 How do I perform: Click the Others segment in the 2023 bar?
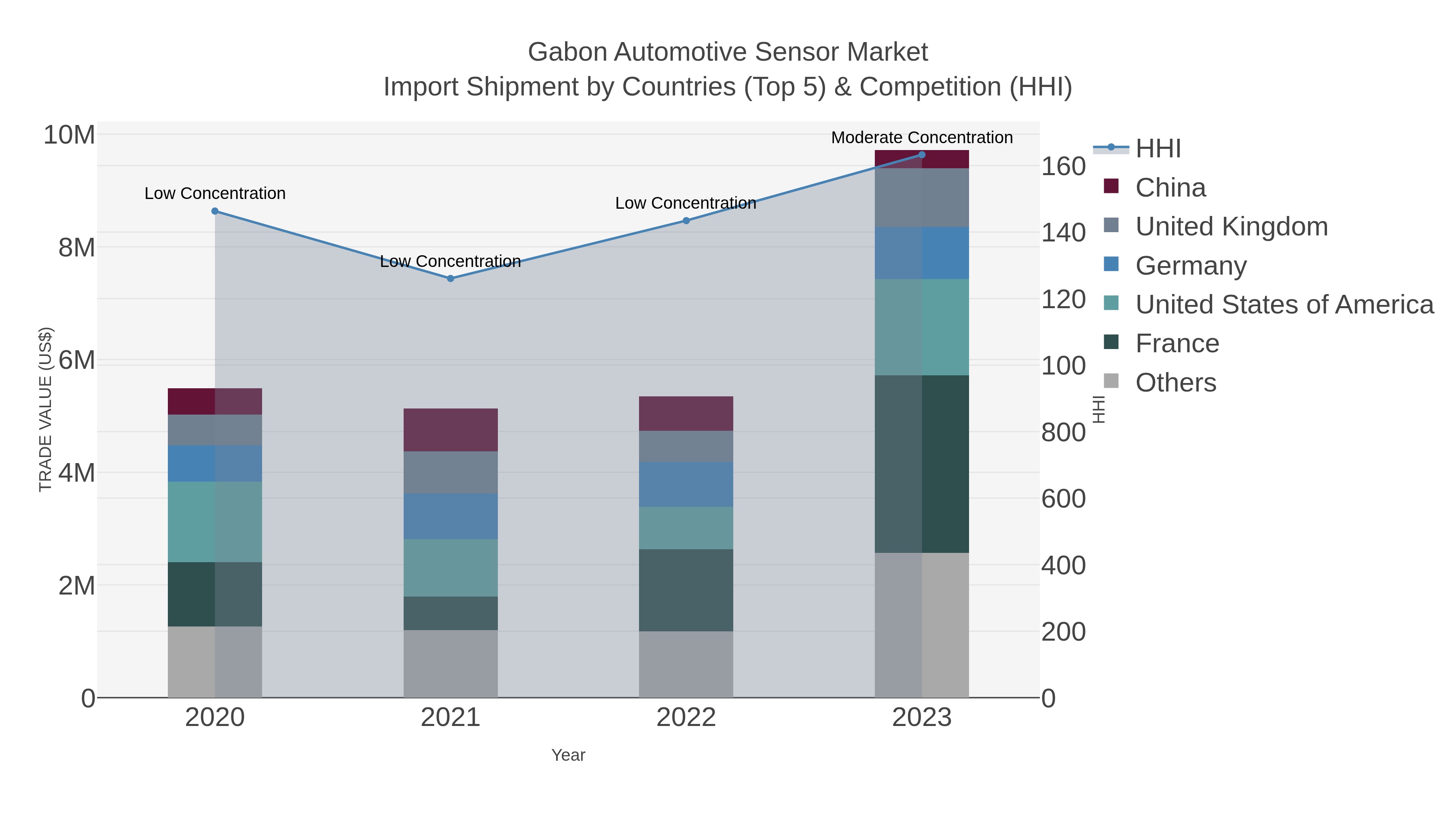click(x=922, y=625)
